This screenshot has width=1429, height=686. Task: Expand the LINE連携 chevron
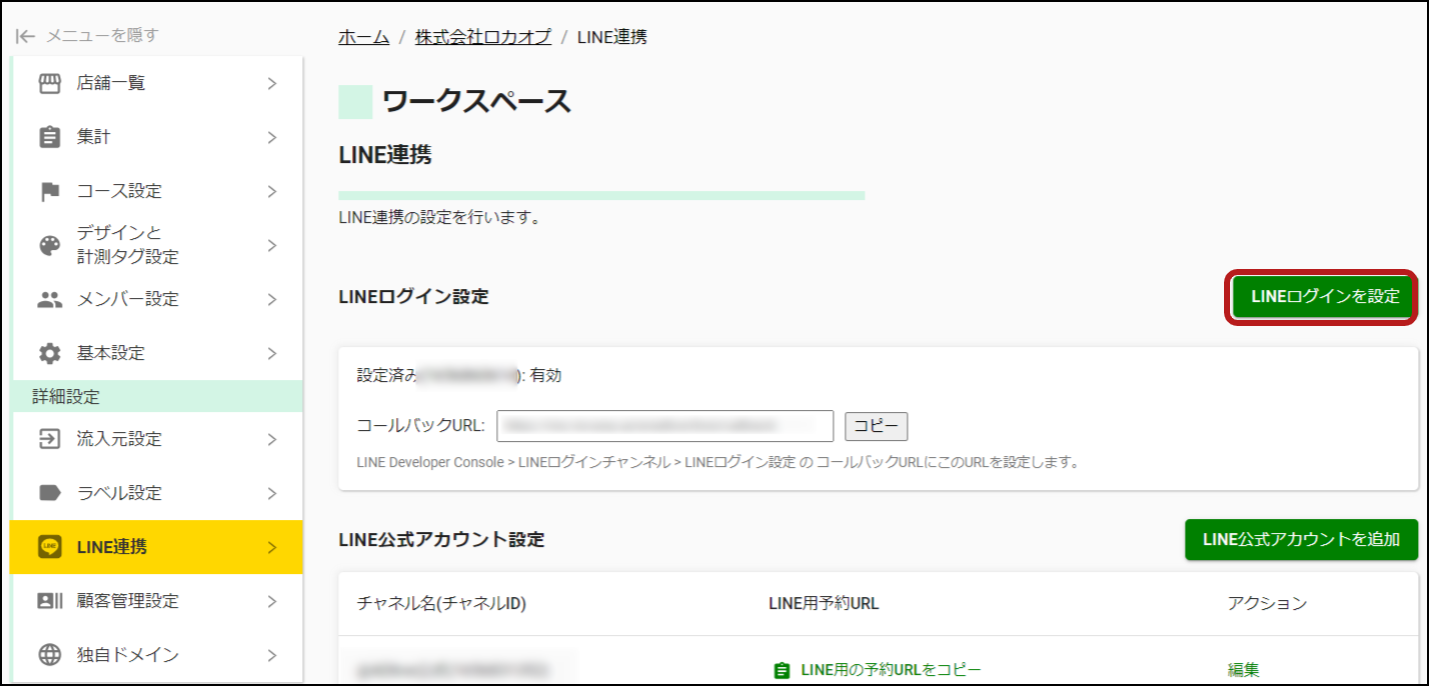pos(272,547)
